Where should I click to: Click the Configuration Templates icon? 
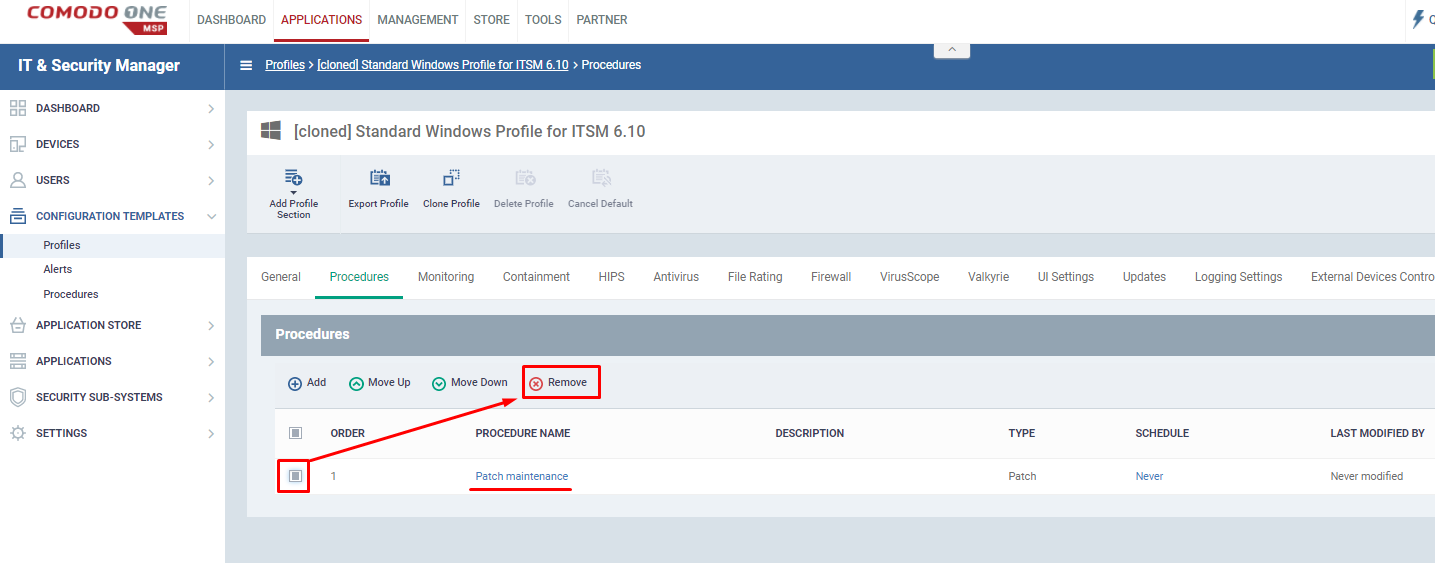17,216
